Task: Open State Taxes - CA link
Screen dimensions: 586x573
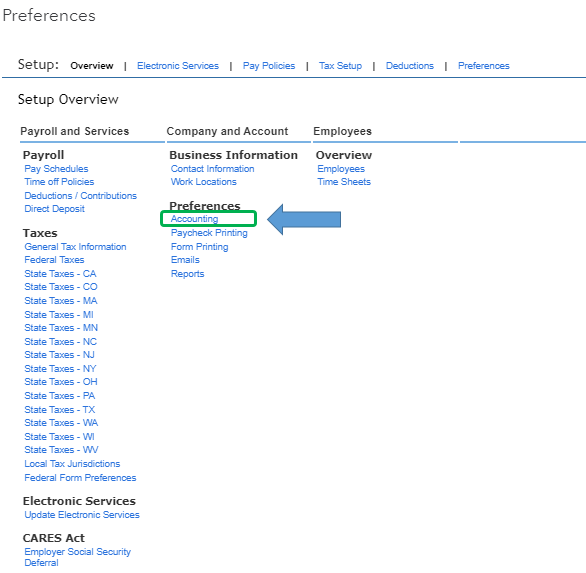Action: coord(61,274)
